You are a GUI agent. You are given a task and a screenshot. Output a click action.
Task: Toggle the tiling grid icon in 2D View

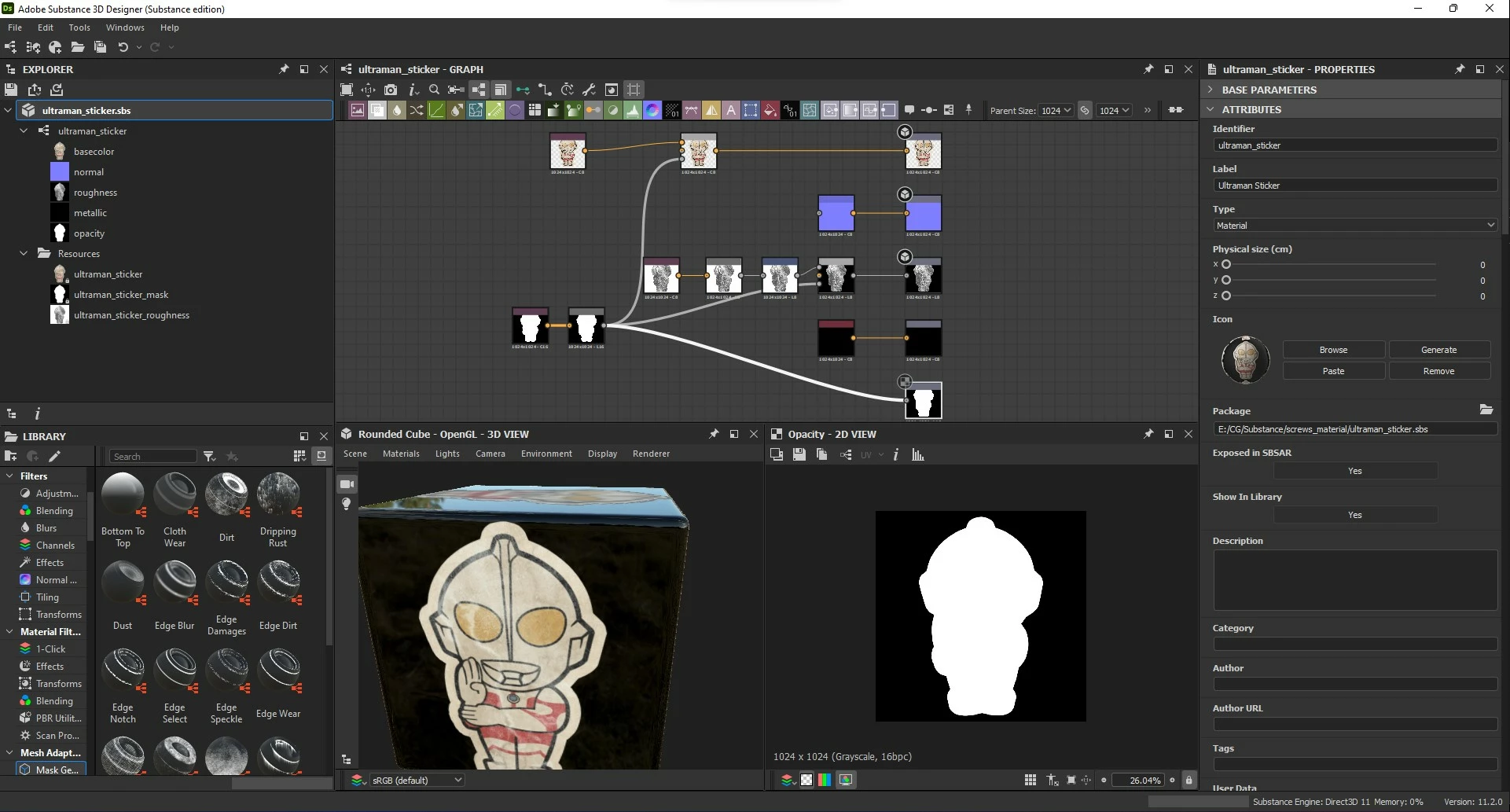[1031, 780]
